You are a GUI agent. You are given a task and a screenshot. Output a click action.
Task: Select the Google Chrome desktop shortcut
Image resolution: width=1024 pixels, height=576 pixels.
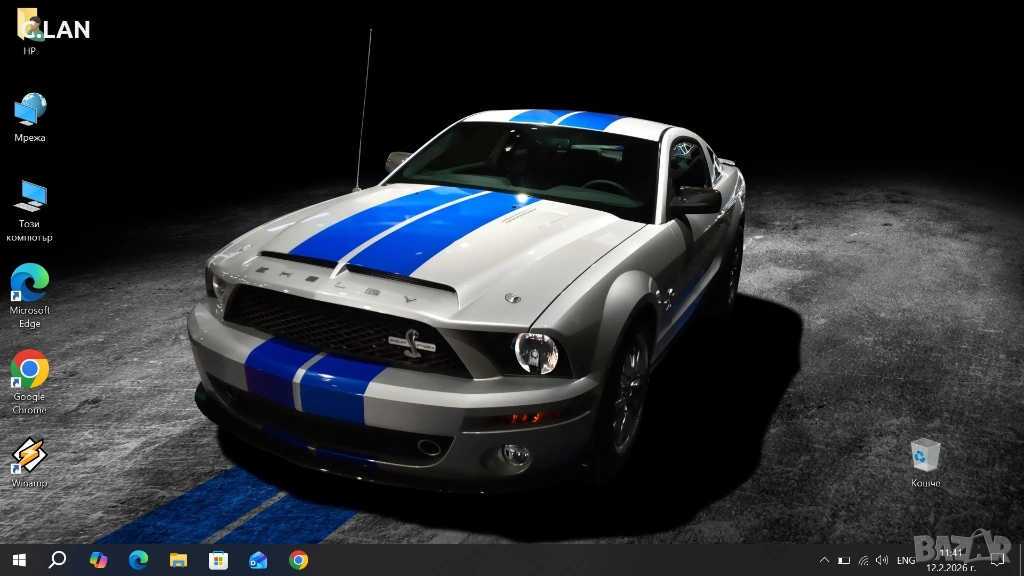point(29,371)
